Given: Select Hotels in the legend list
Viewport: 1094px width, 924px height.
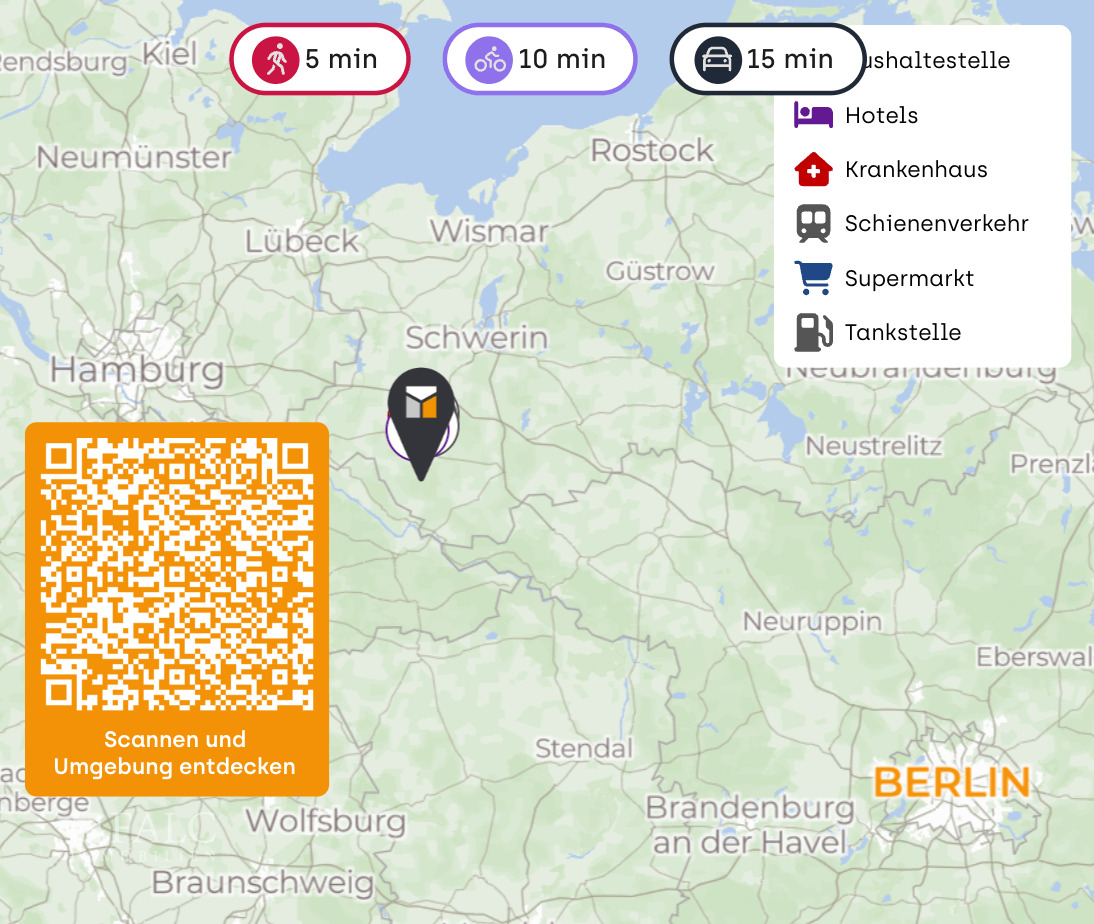Looking at the screenshot, I should [881, 115].
